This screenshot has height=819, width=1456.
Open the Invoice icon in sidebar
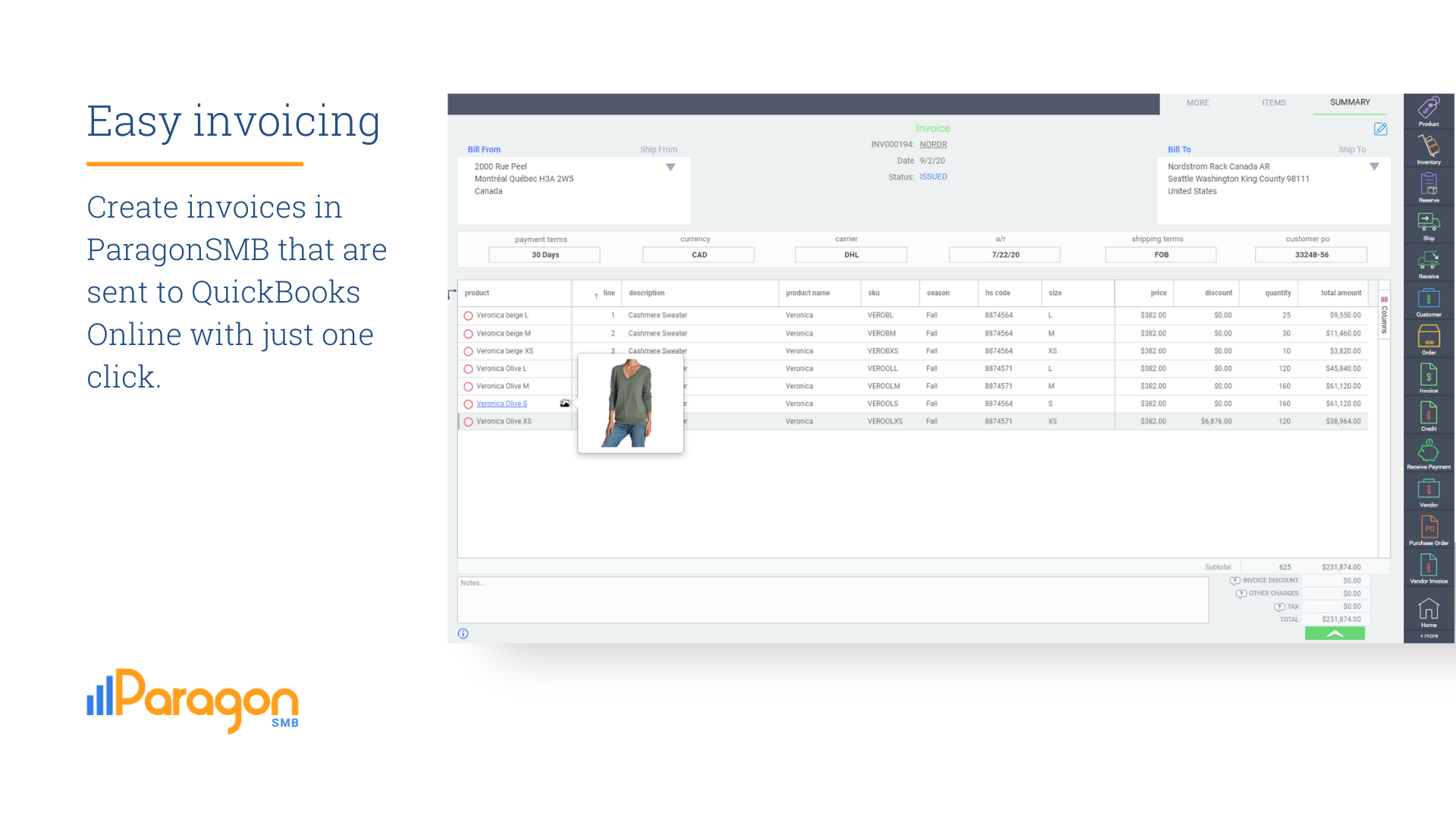[1429, 378]
